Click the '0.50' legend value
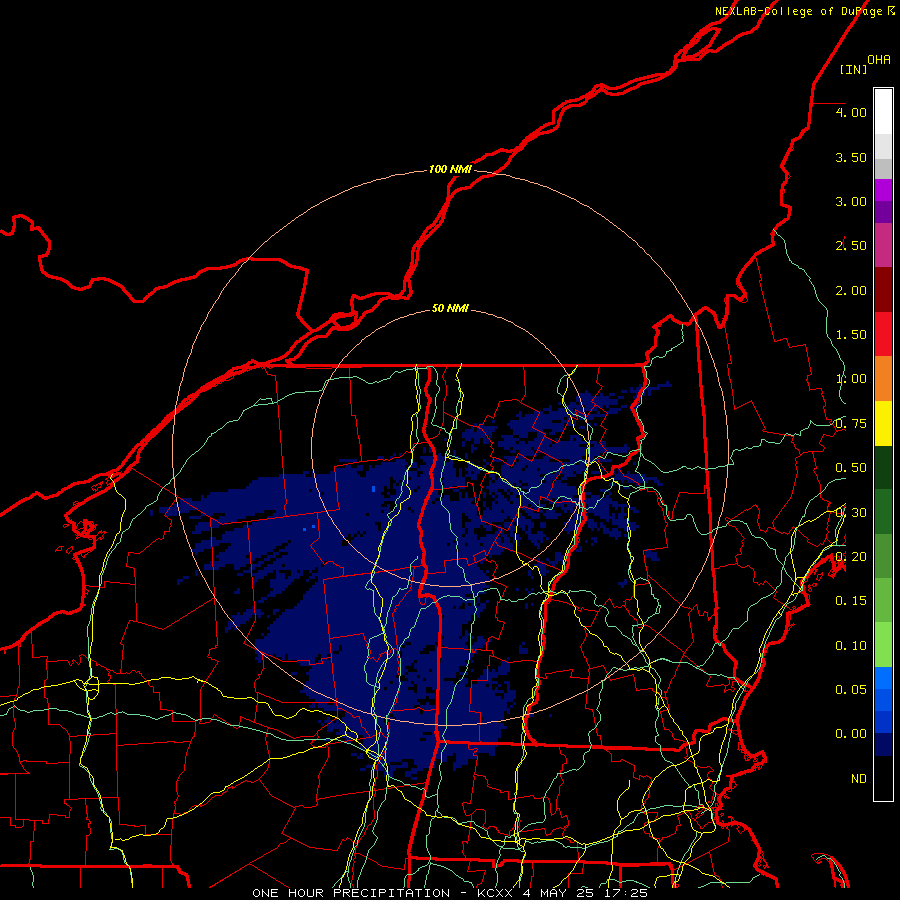 [851, 467]
